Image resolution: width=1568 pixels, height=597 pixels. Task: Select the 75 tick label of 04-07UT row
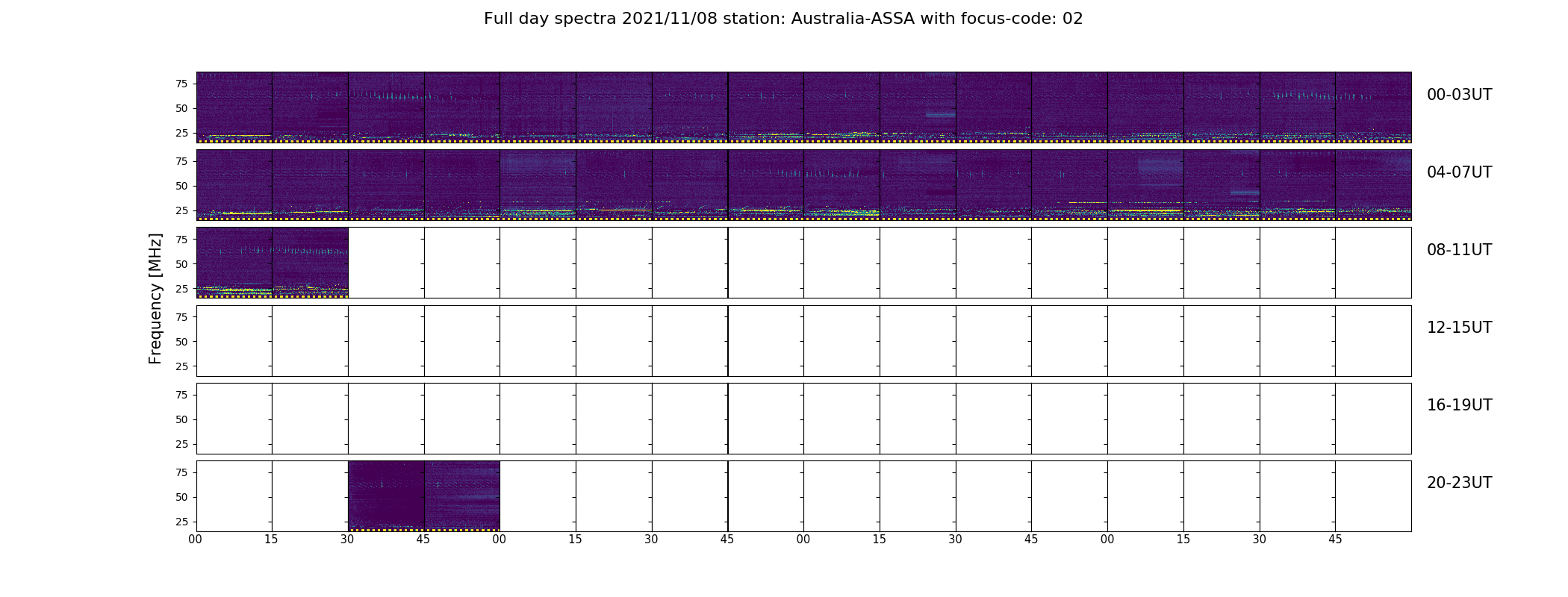[x=181, y=161]
